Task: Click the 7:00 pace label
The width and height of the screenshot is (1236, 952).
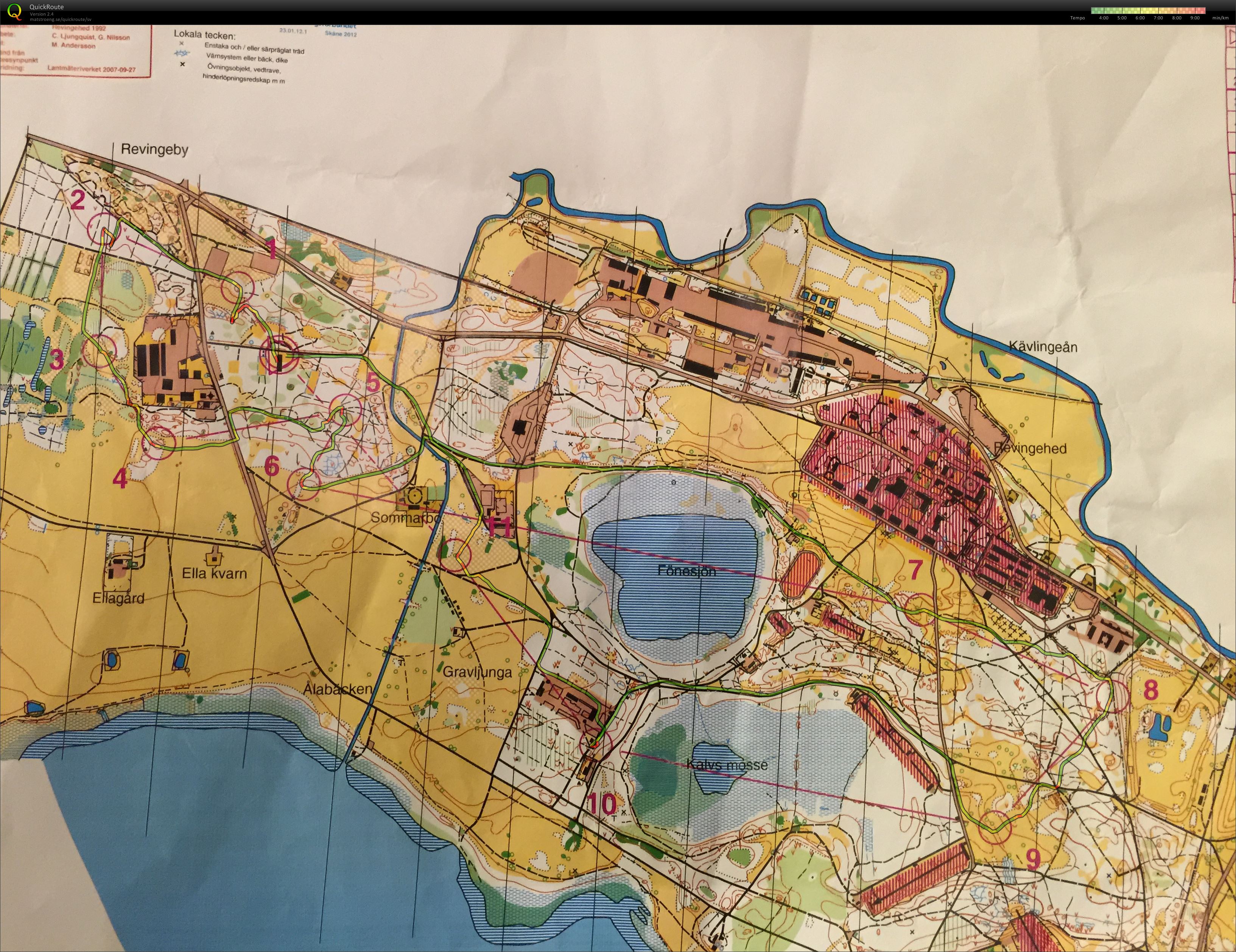Action: point(1158,18)
